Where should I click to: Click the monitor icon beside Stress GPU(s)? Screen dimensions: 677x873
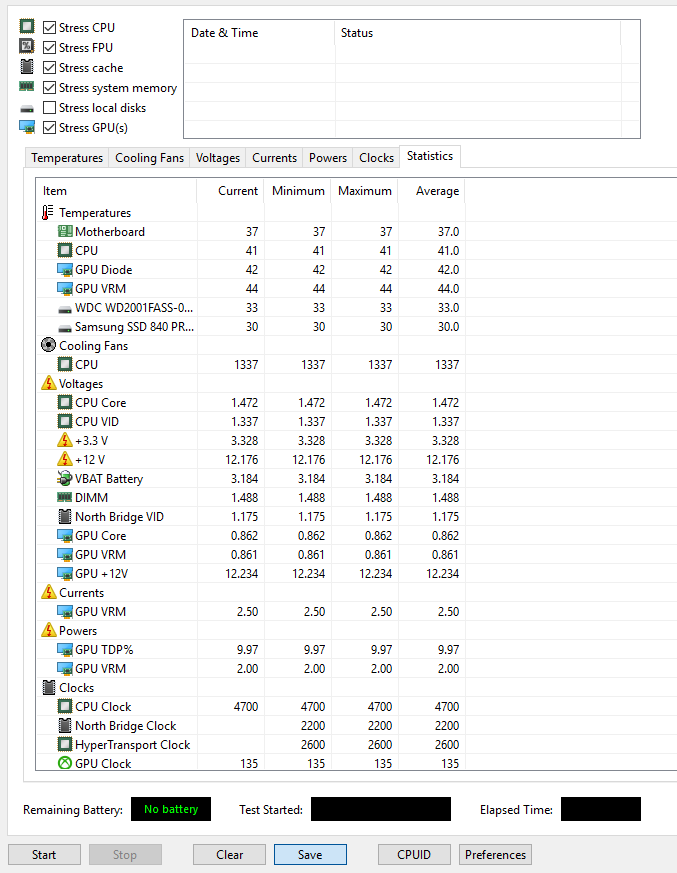pyautogui.click(x=27, y=127)
